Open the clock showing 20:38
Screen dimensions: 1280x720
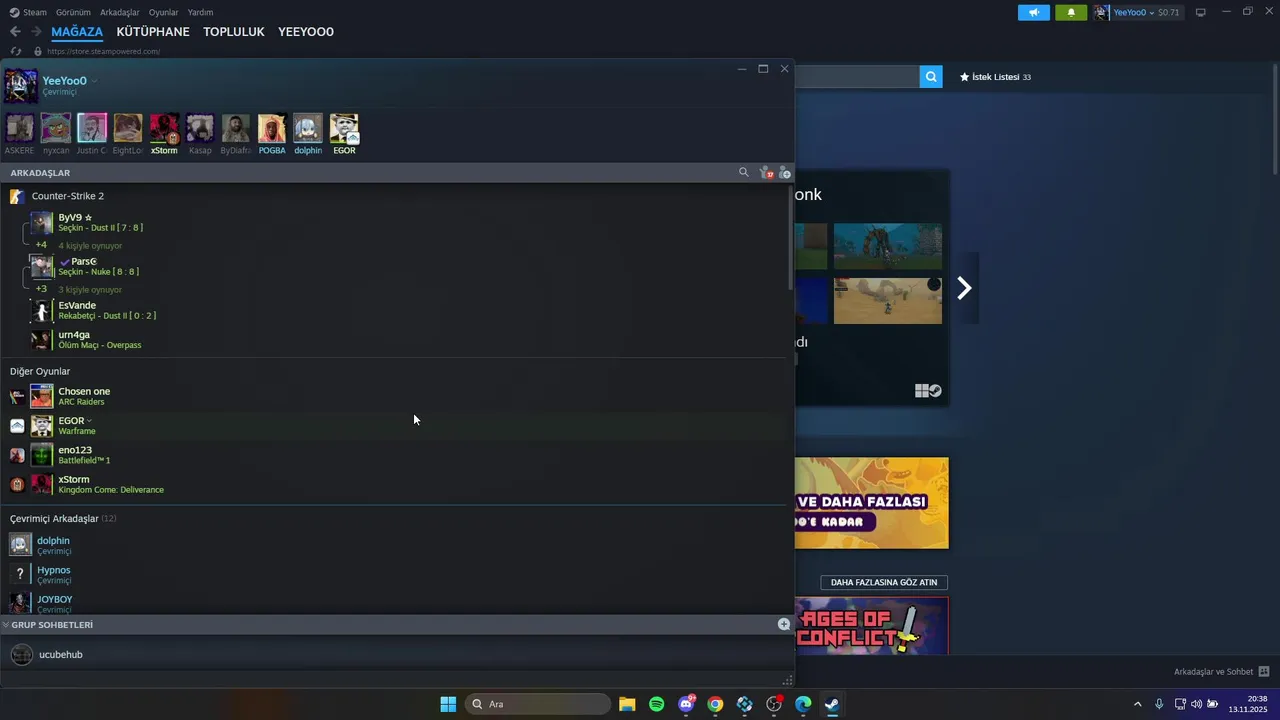[1248, 704]
